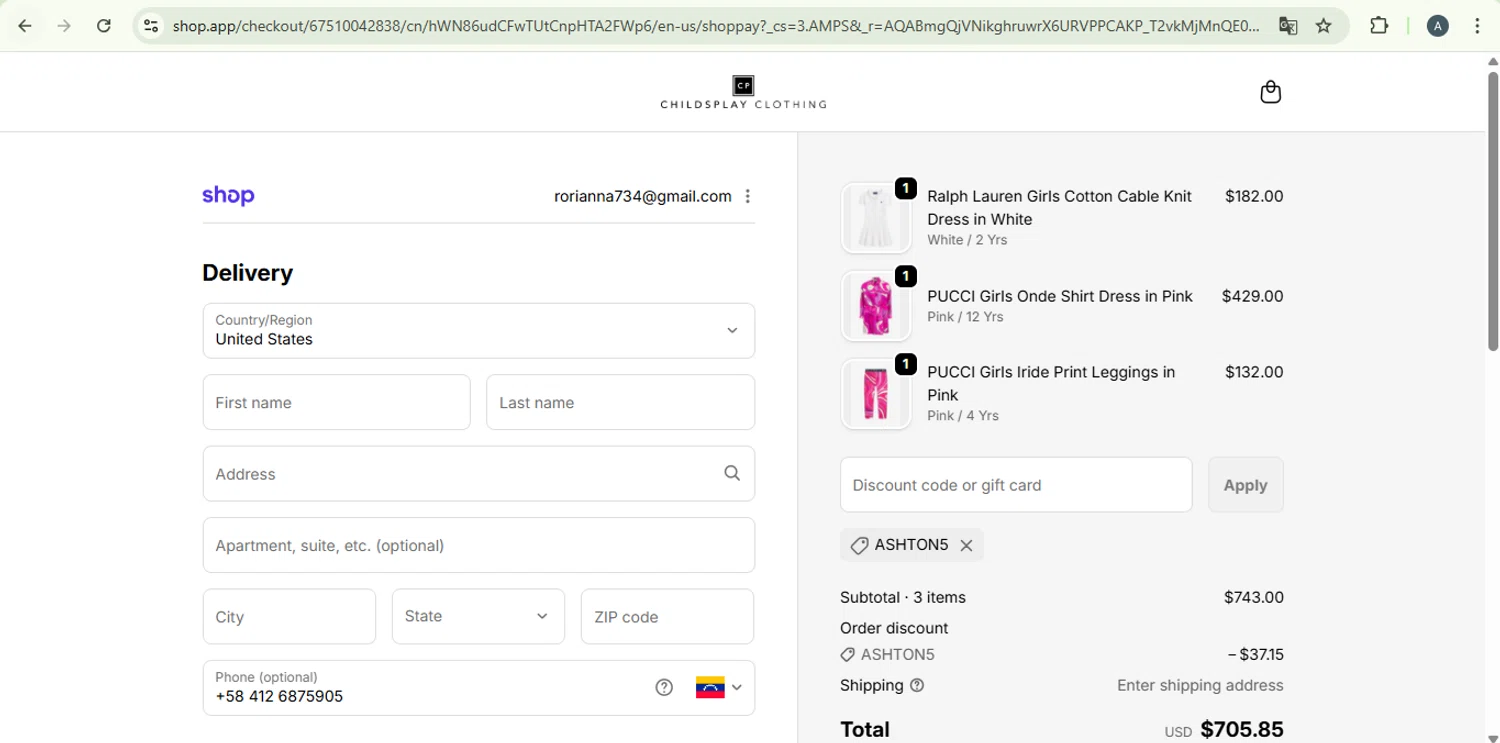This screenshot has height=743, width=1500.
Task: Click the Pink / 12 Yrs variant text
Action: [x=965, y=317]
